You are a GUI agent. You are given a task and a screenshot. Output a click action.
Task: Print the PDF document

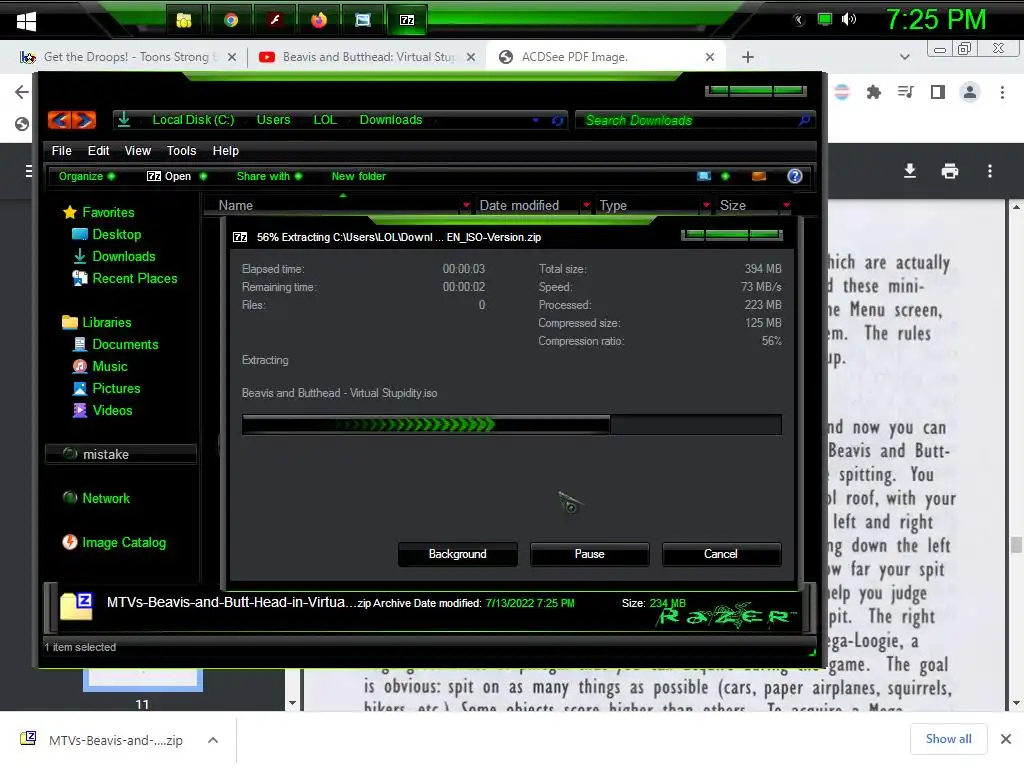950,171
